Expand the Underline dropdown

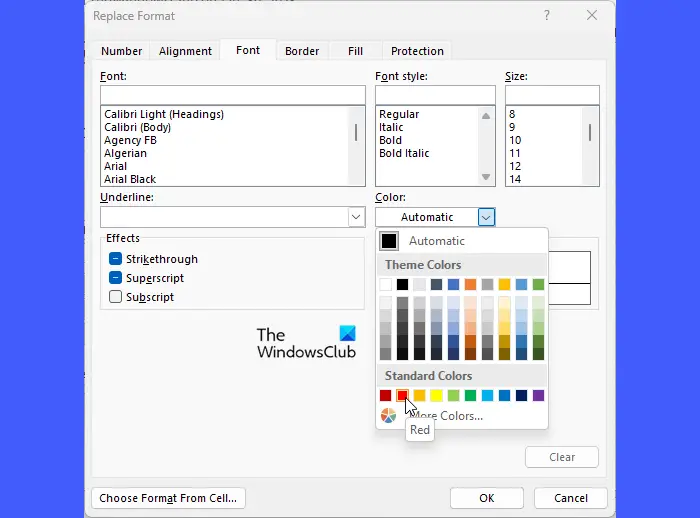pyautogui.click(x=356, y=217)
